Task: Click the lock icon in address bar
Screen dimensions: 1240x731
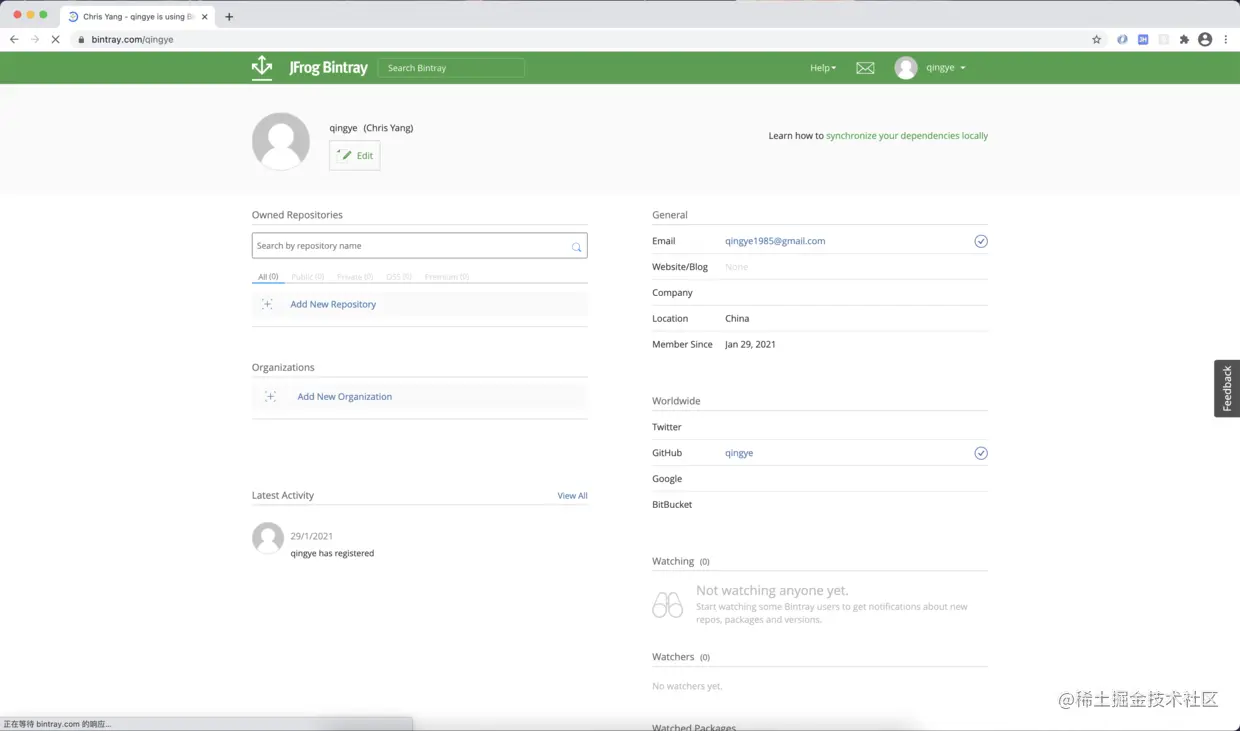Action: [82, 40]
